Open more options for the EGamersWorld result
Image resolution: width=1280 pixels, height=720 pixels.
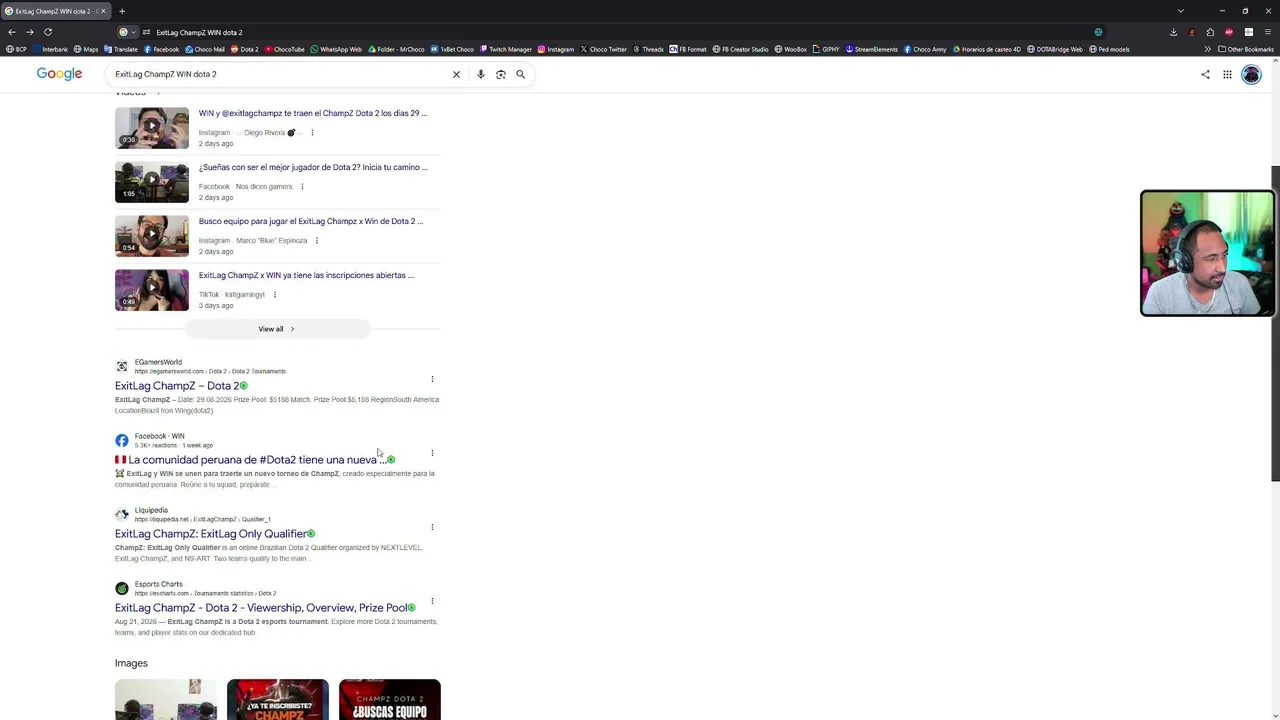tap(432, 379)
